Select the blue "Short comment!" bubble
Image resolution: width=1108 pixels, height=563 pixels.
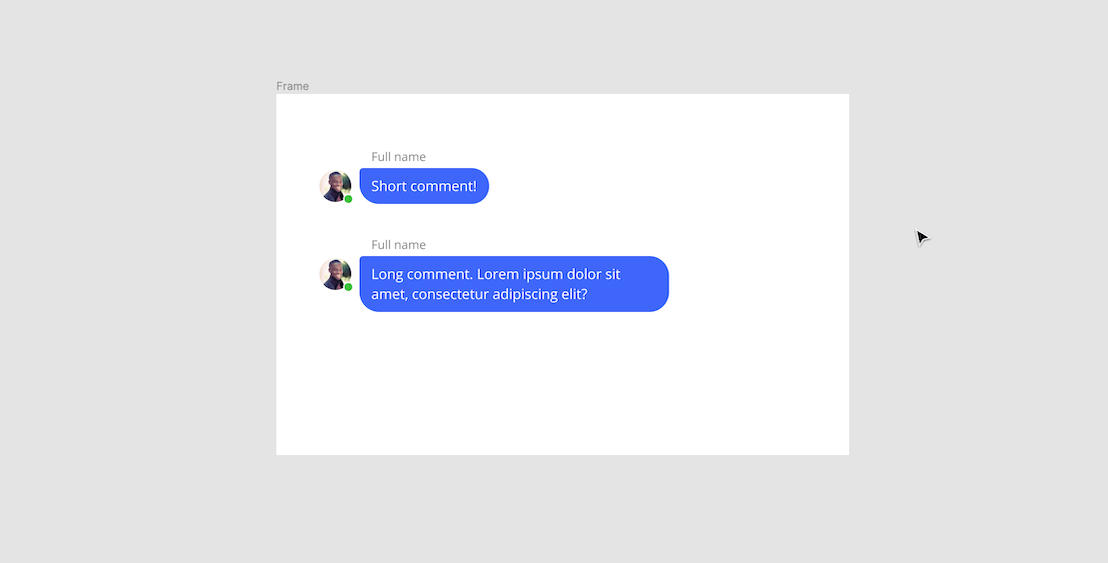424,186
